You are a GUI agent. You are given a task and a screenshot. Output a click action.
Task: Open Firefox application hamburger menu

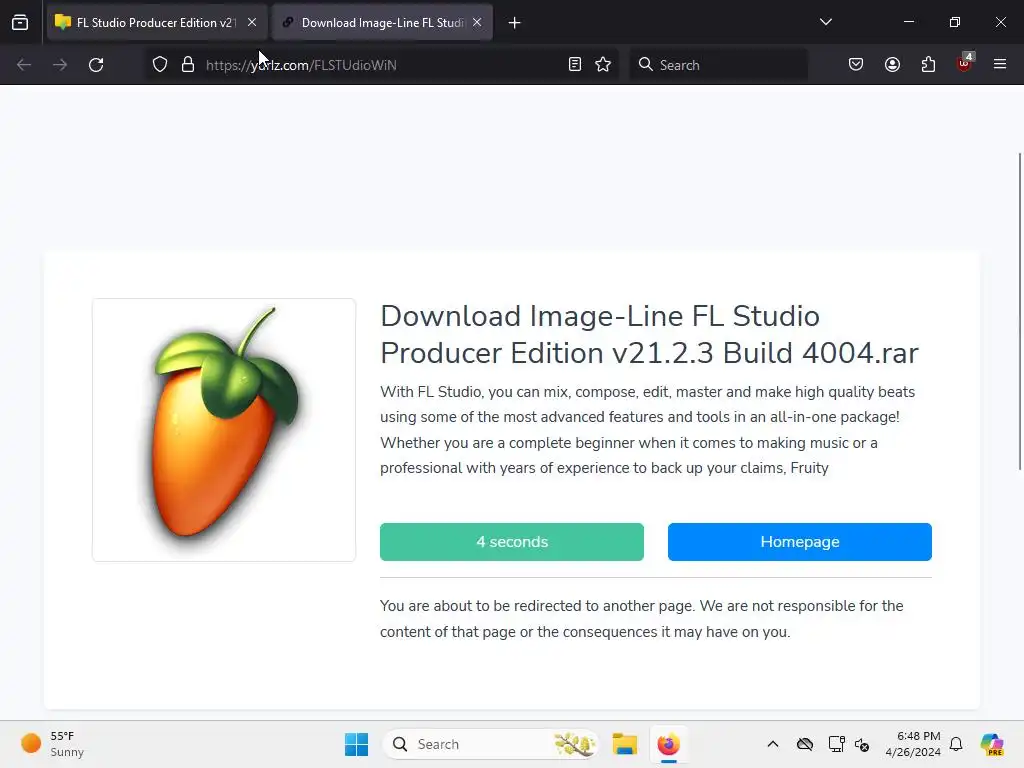pyautogui.click(x=1000, y=64)
